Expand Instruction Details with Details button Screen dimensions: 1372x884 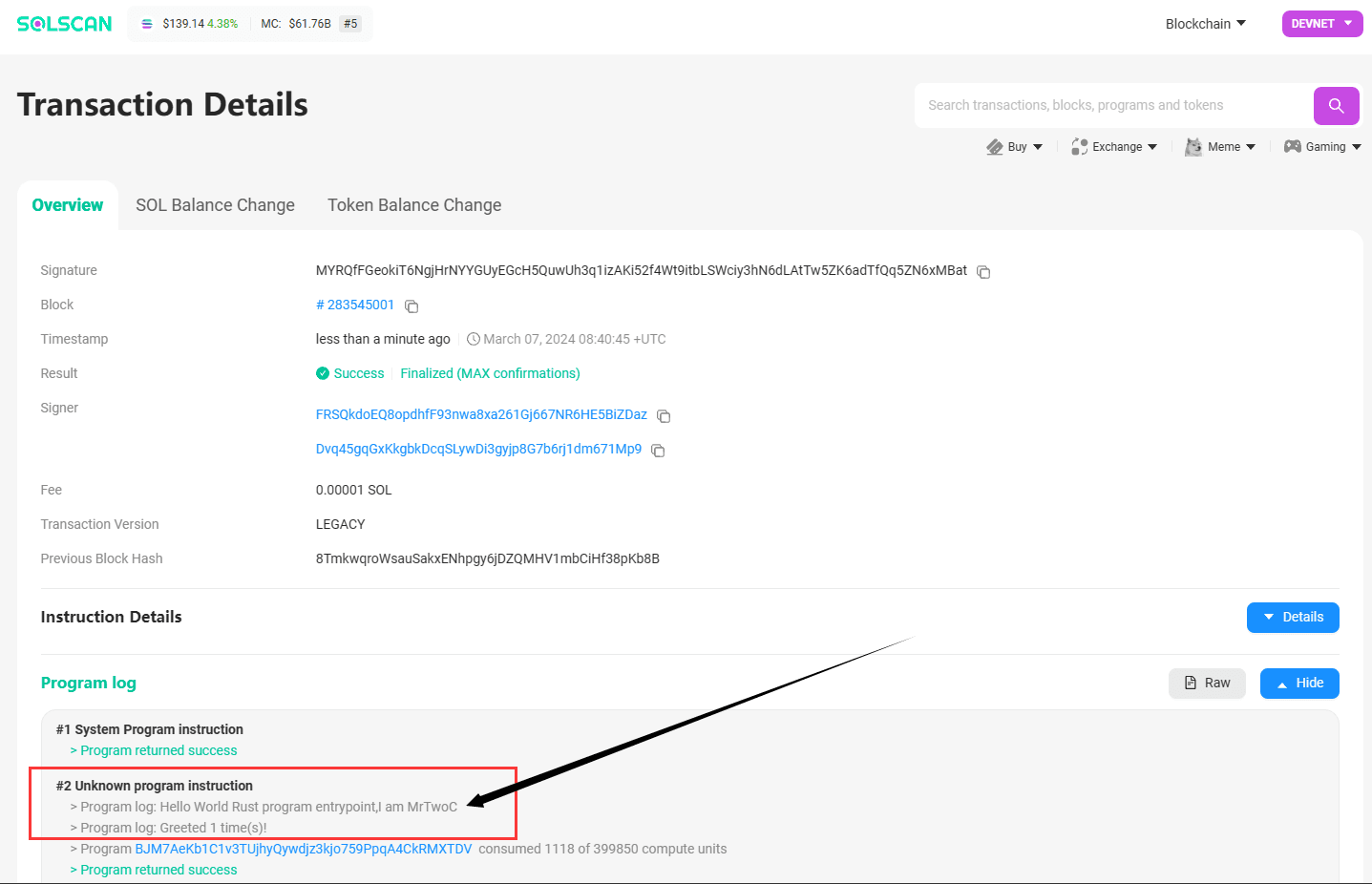[x=1292, y=618]
